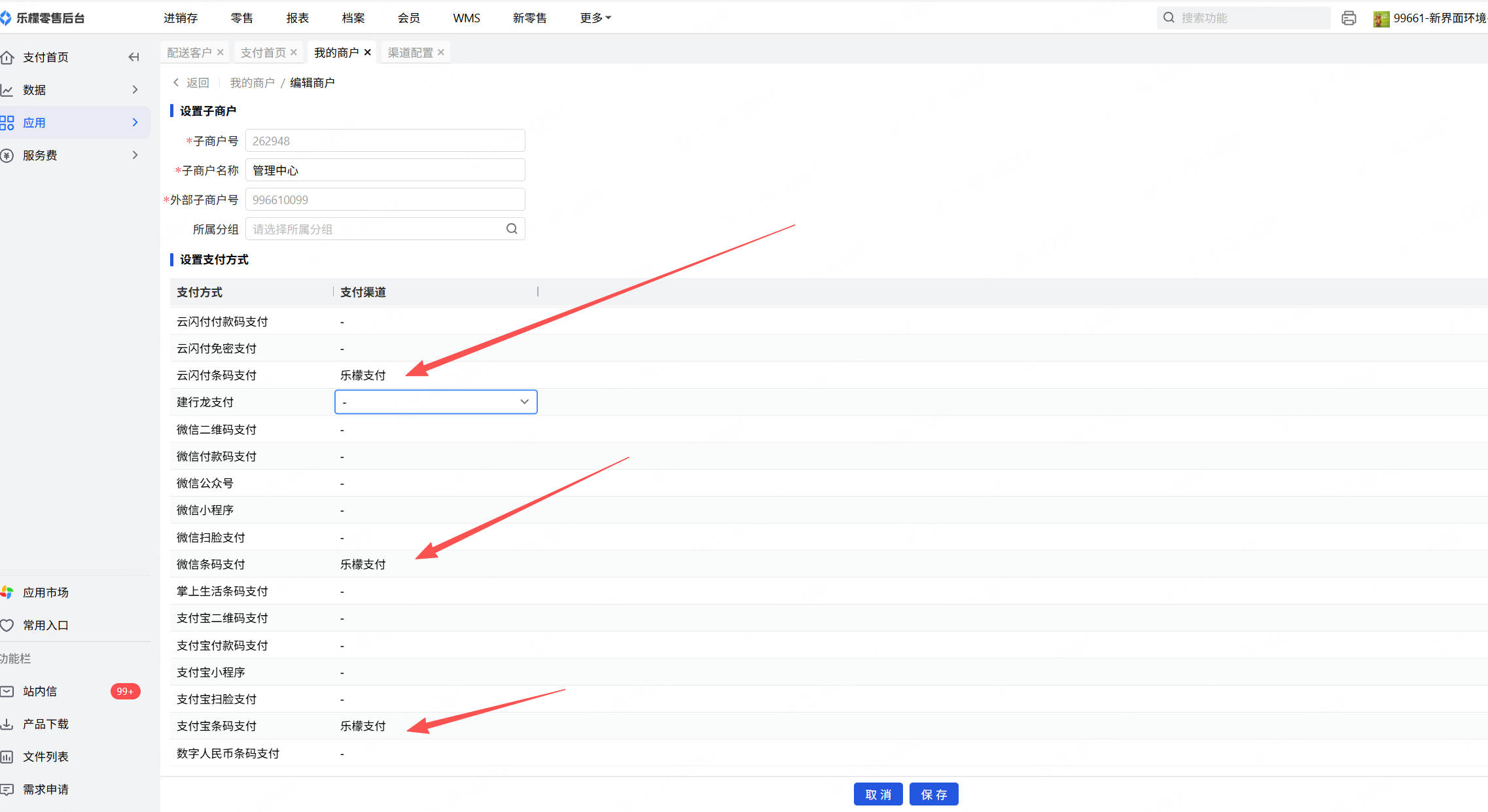
Task: Switch to the 支付首页 tab
Action: [263, 52]
